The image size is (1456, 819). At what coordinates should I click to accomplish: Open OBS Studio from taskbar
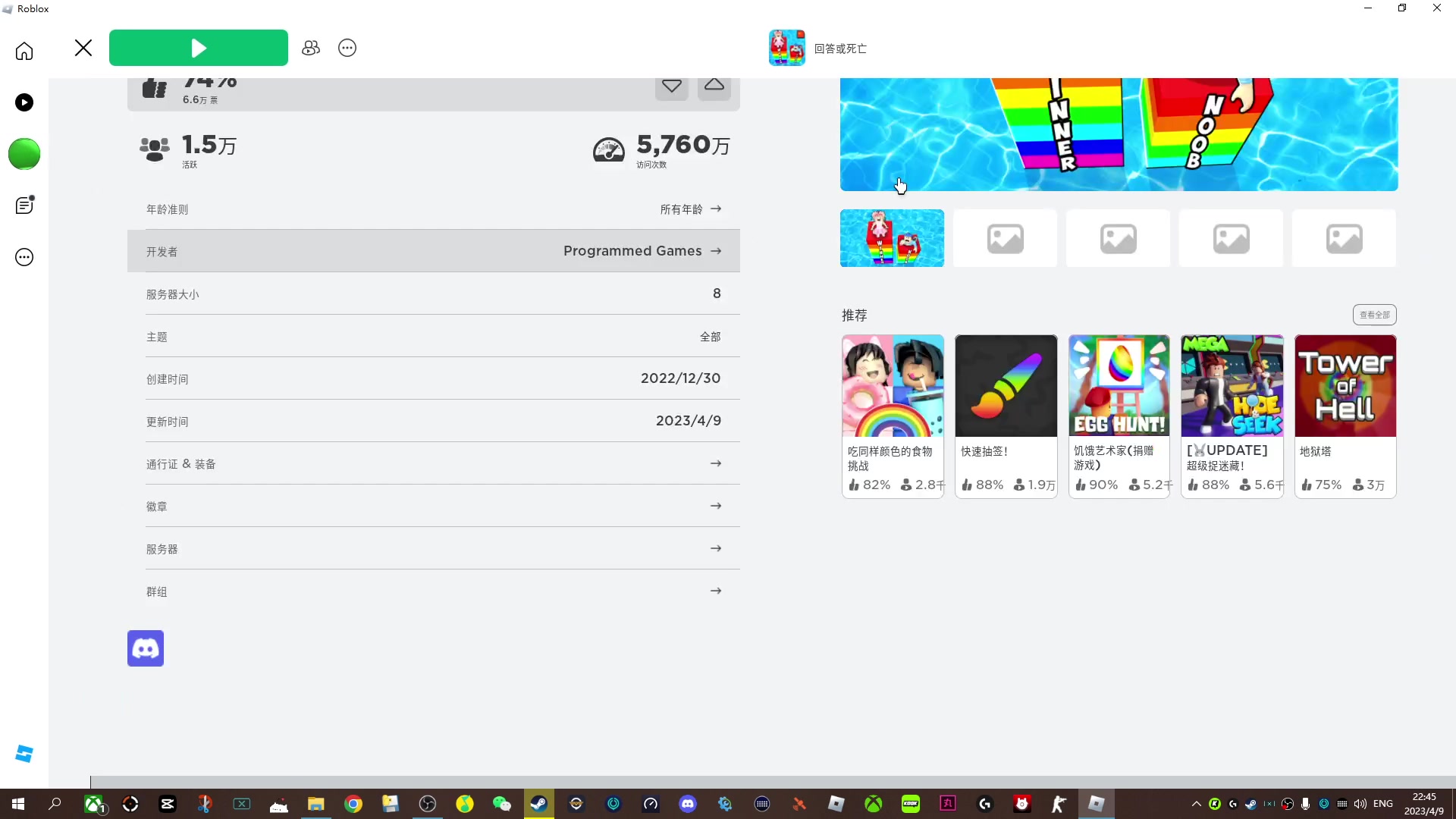click(428, 804)
